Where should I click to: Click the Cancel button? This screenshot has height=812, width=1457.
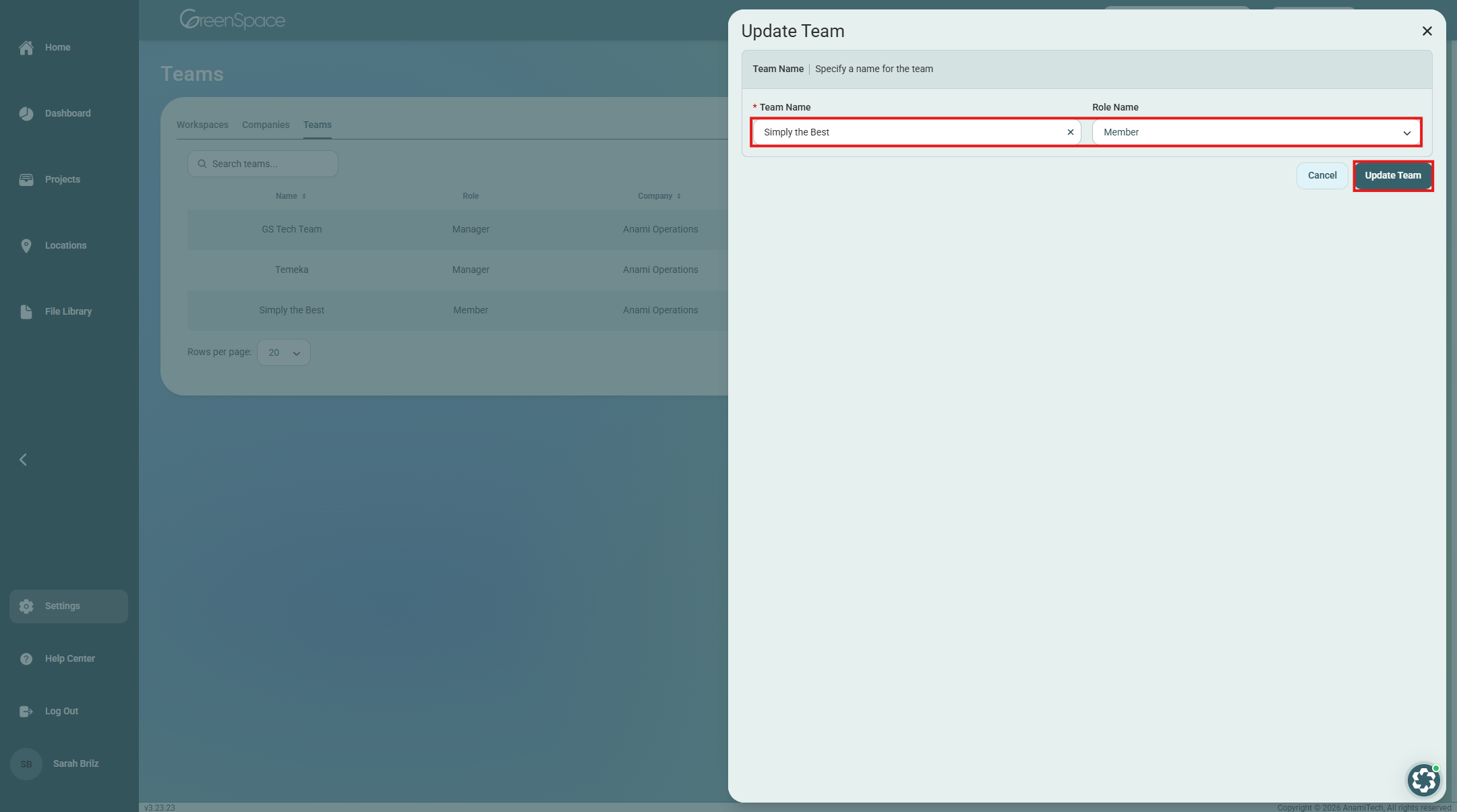[1321, 175]
